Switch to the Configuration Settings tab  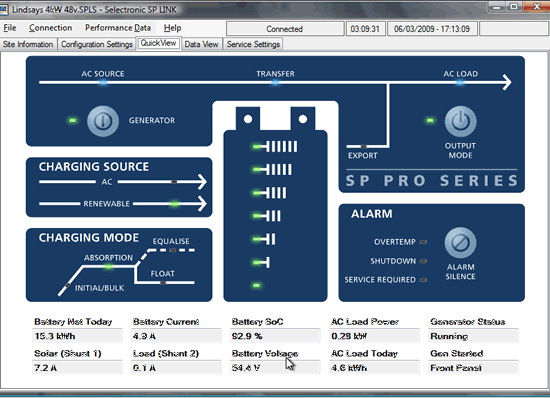(97, 44)
